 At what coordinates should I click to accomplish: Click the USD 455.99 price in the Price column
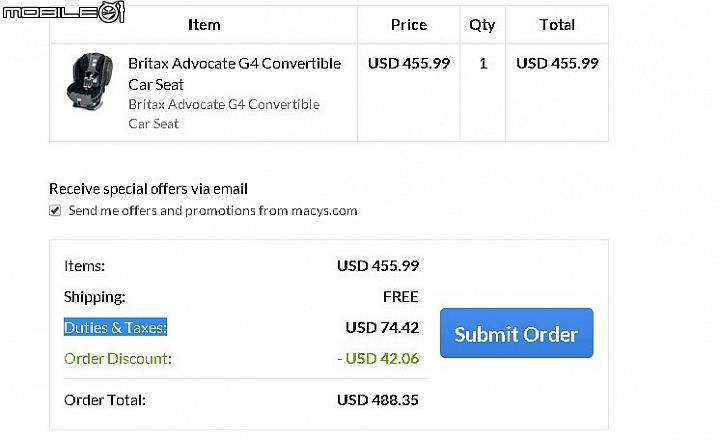coord(409,63)
